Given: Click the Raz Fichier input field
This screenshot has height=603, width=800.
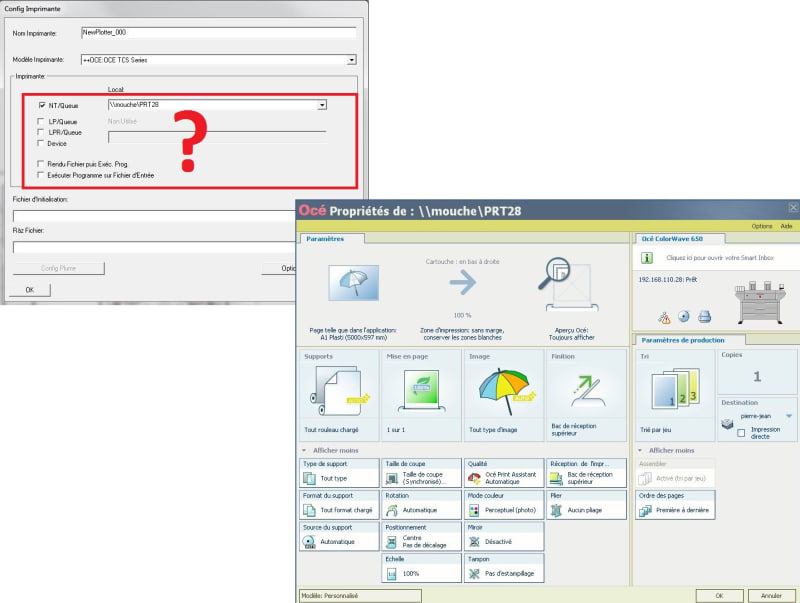Looking at the screenshot, I should click(154, 247).
